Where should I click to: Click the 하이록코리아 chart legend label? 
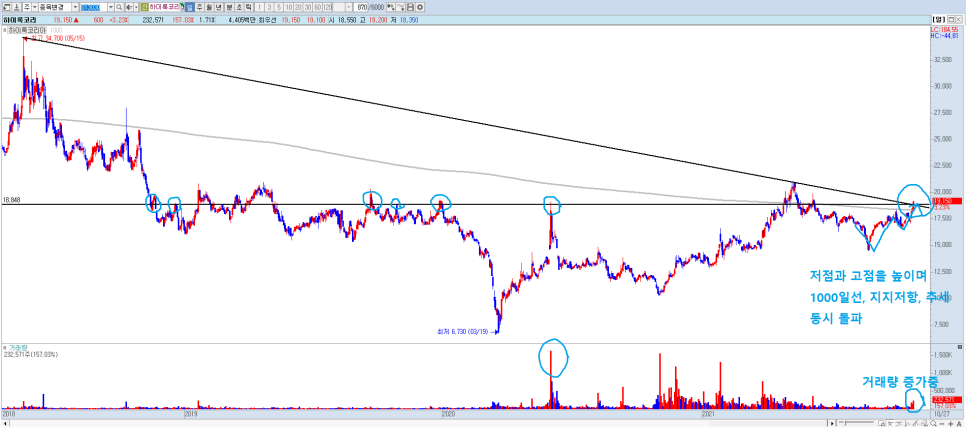(28, 30)
